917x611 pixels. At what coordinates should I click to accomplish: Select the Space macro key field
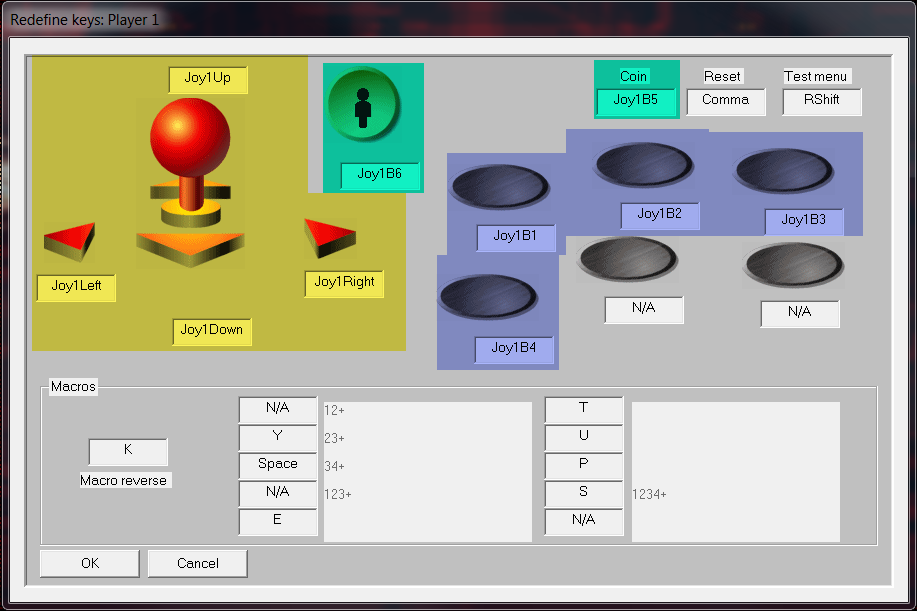pyautogui.click(x=278, y=465)
